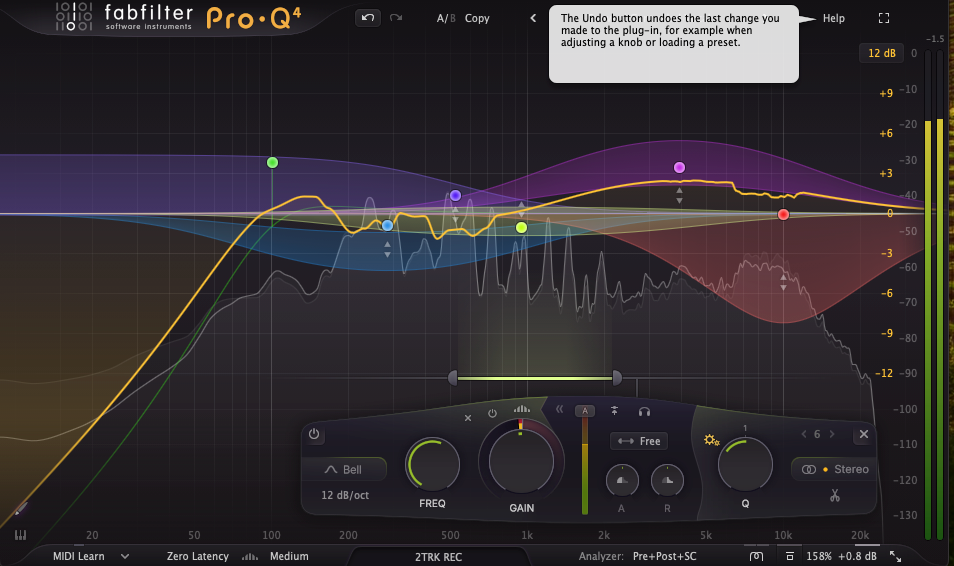The width and height of the screenshot is (954, 566).
Task: Toggle the selected band power button
Action: tap(314, 434)
